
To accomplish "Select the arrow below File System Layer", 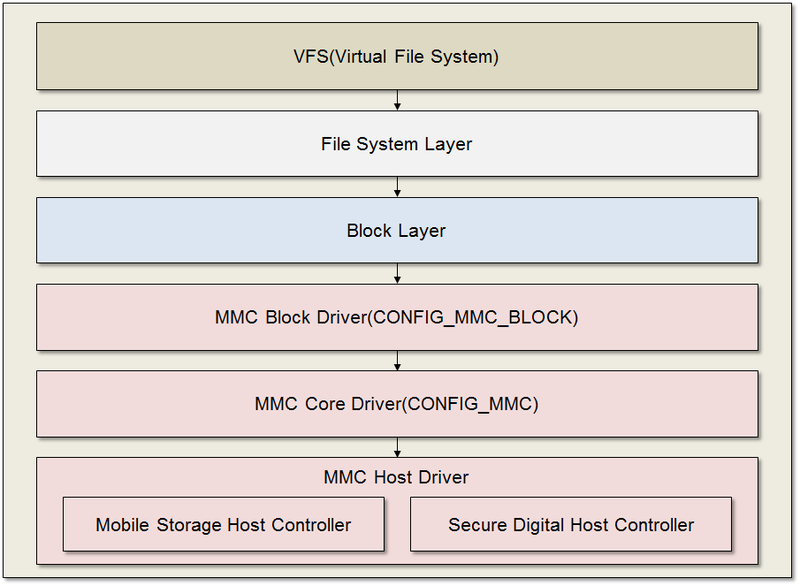I will tap(397, 186).
